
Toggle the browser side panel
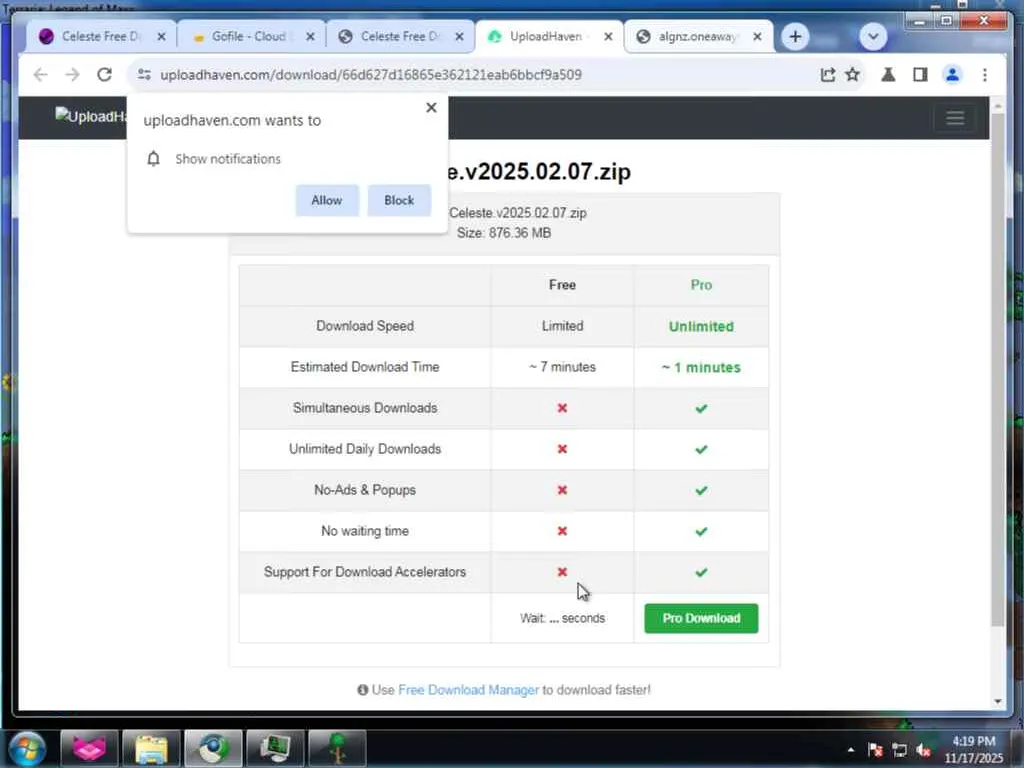920,74
